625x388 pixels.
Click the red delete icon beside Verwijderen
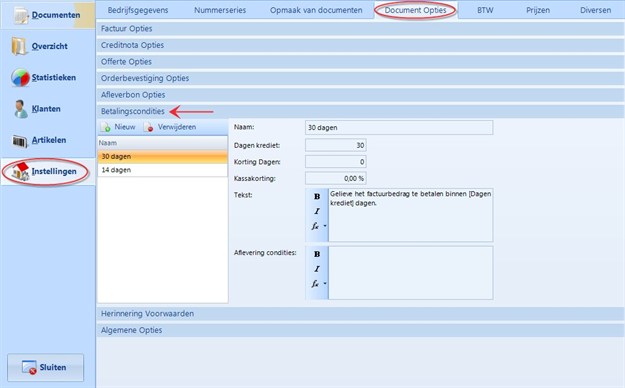tap(149, 127)
